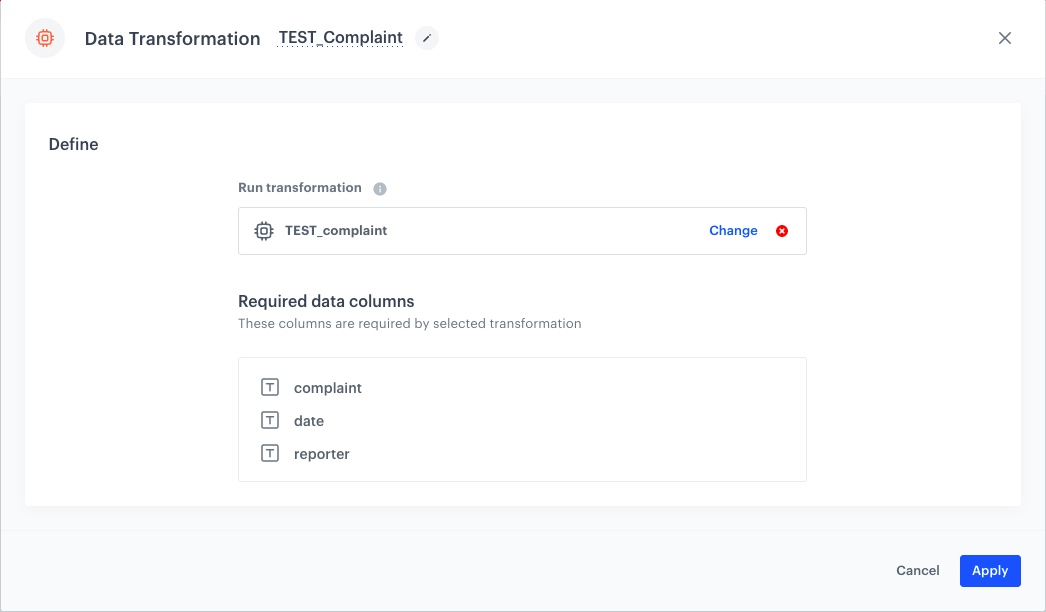1046x612 pixels.
Task: Select the date required column entry
Action: tap(308, 420)
